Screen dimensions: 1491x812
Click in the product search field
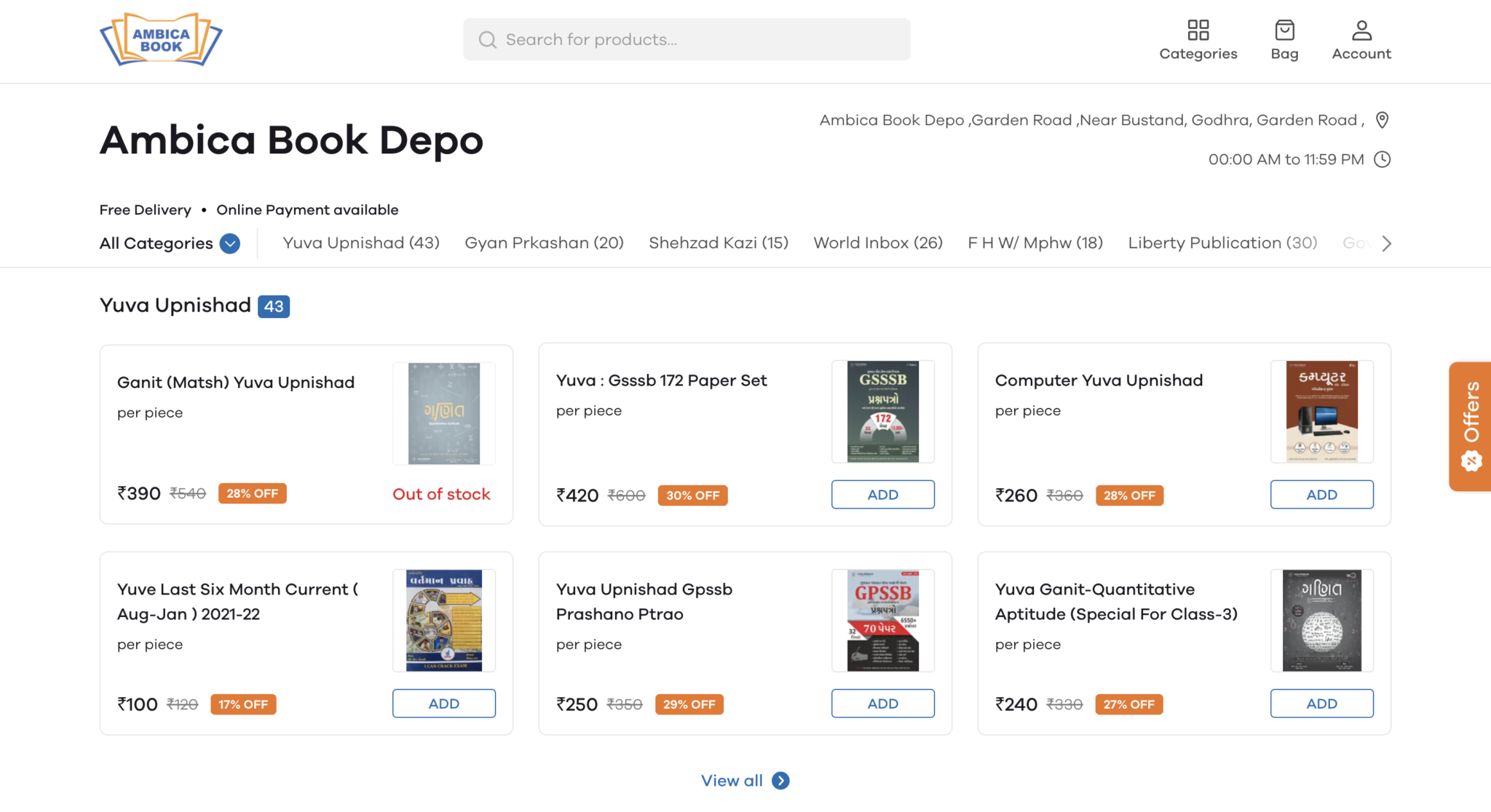click(686, 39)
